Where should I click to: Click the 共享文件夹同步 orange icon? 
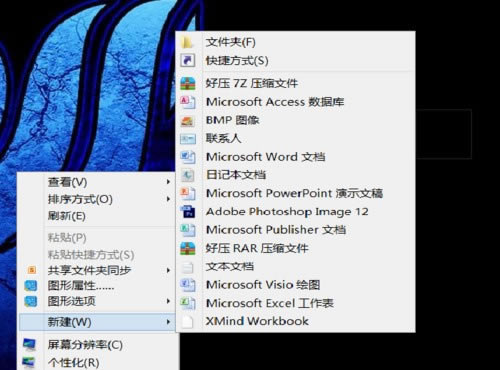[32, 270]
